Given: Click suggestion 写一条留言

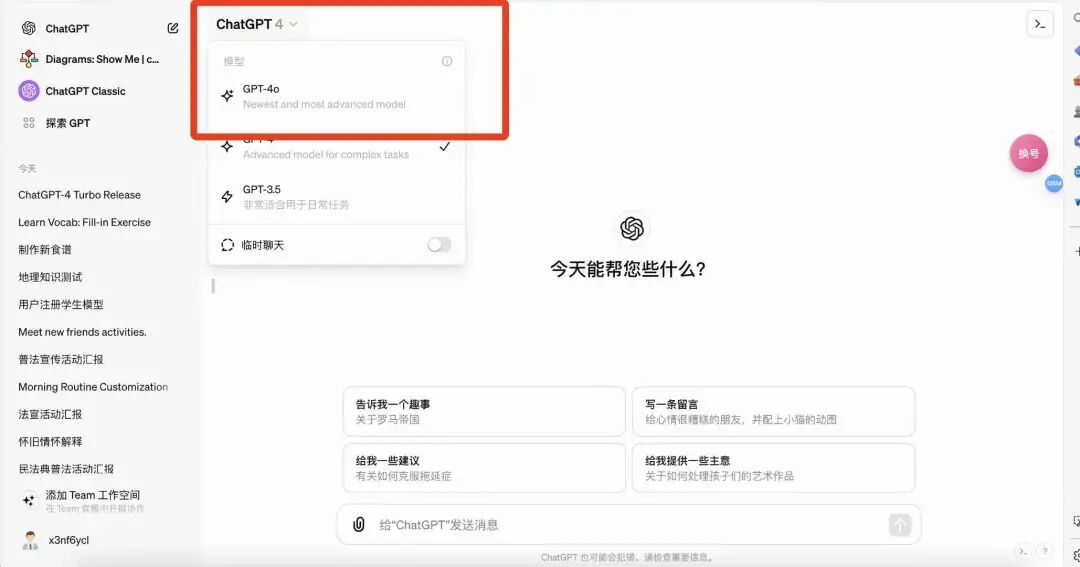Looking at the screenshot, I should click(773, 411).
